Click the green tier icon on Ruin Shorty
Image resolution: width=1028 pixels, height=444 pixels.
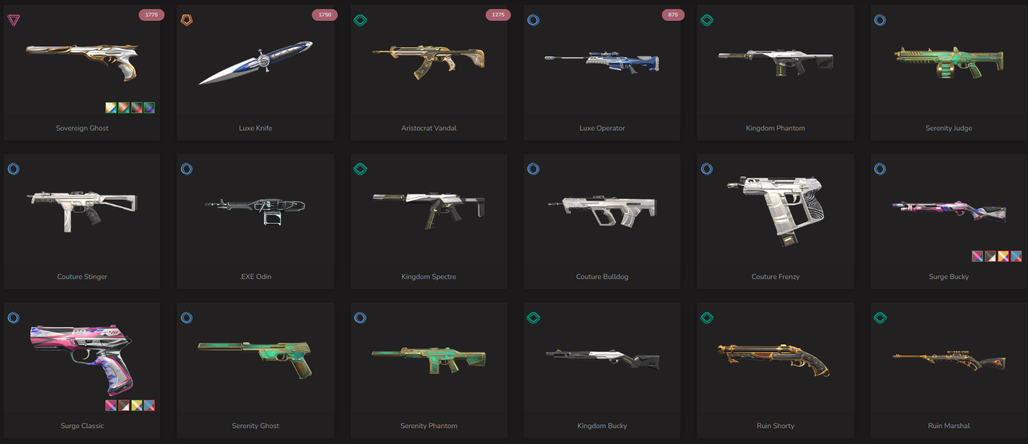[707, 317]
